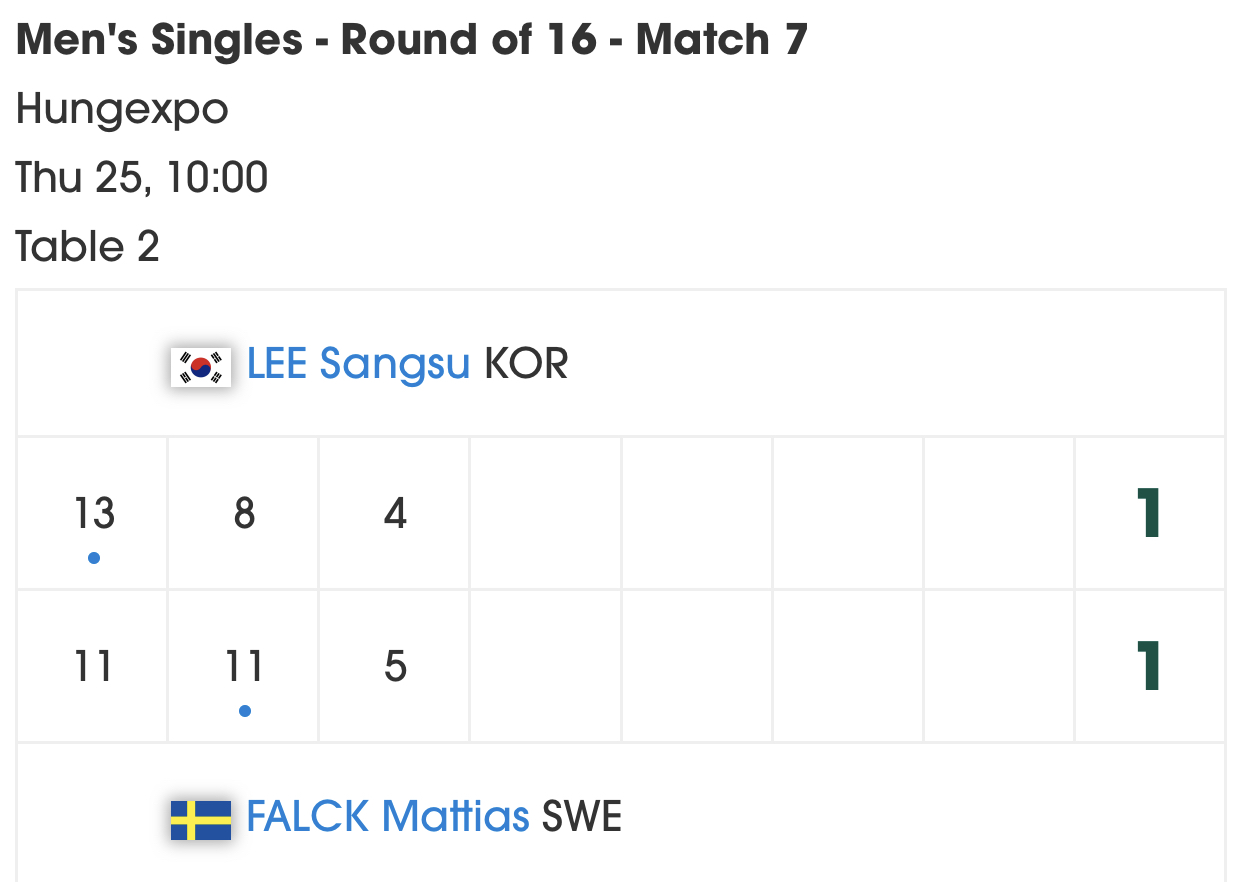Click the blue dot under score 13

pyautogui.click(x=94, y=558)
